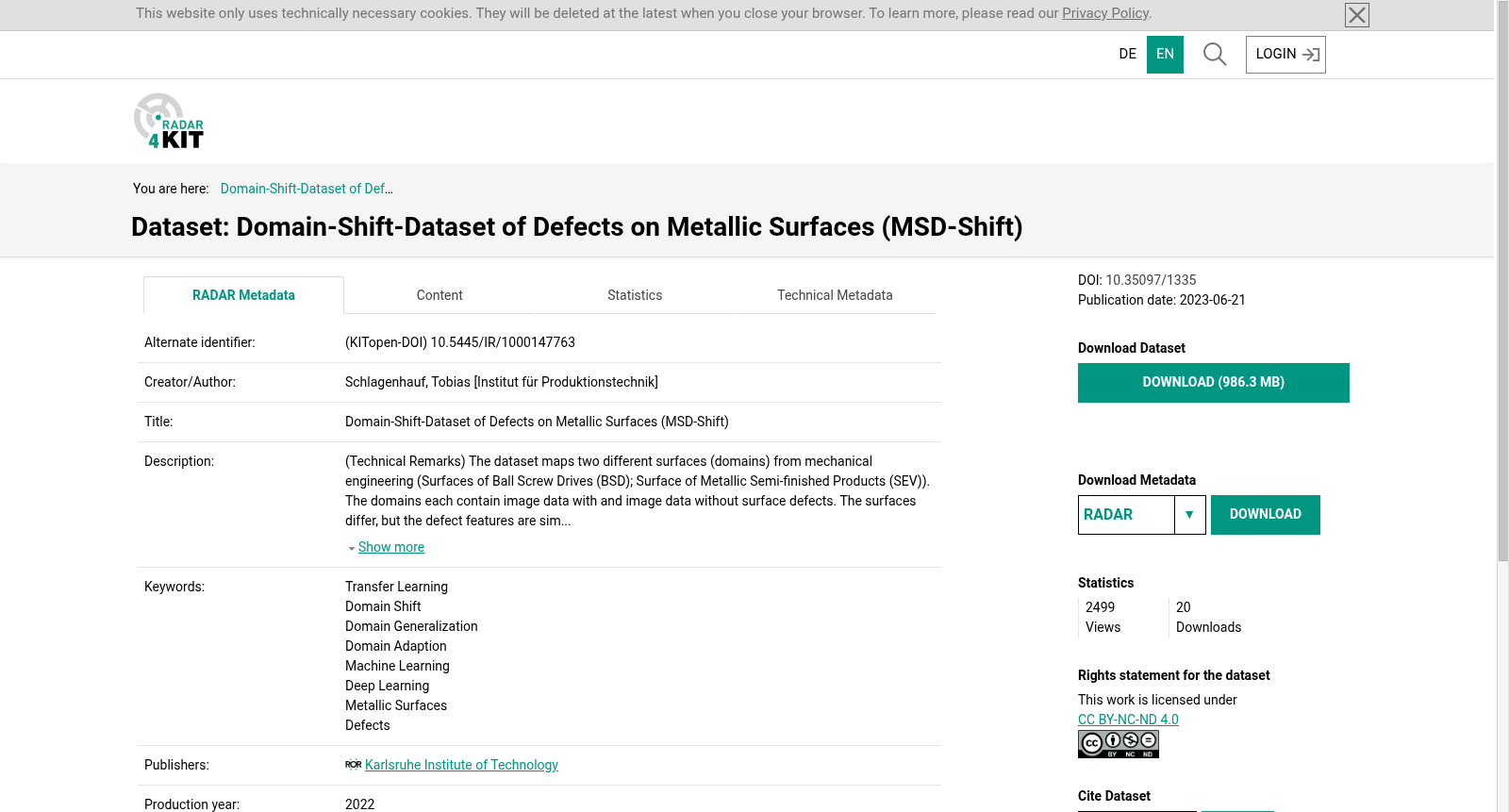Click the 'Domain Generalization' keyword
The height and width of the screenshot is (812, 1509).
tap(411, 626)
